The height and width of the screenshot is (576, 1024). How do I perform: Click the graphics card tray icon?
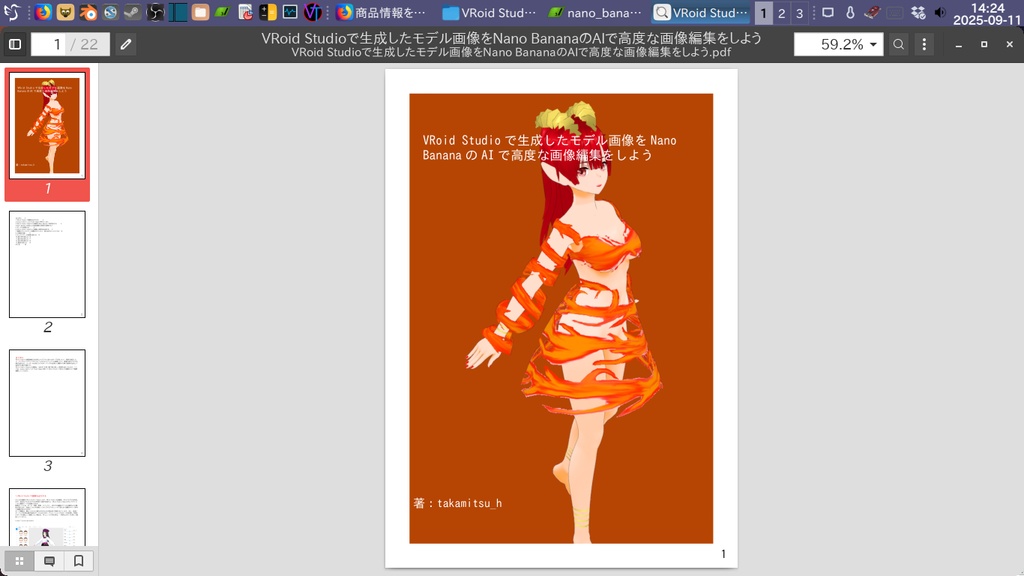(x=872, y=12)
